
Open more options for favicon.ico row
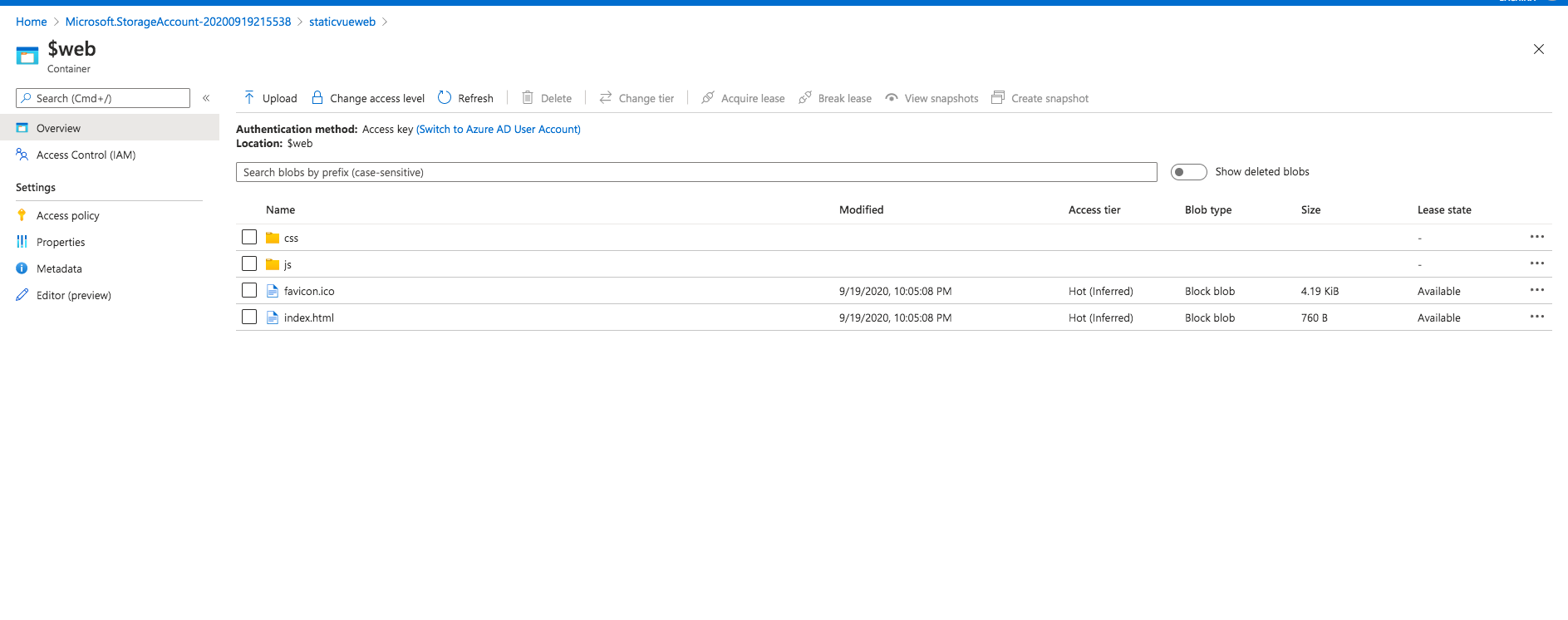pyautogui.click(x=1537, y=290)
